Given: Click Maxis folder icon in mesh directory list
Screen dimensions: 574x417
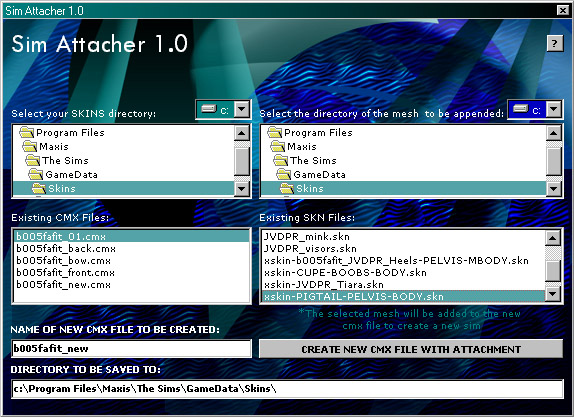Looking at the screenshot, I should click(x=277, y=146).
